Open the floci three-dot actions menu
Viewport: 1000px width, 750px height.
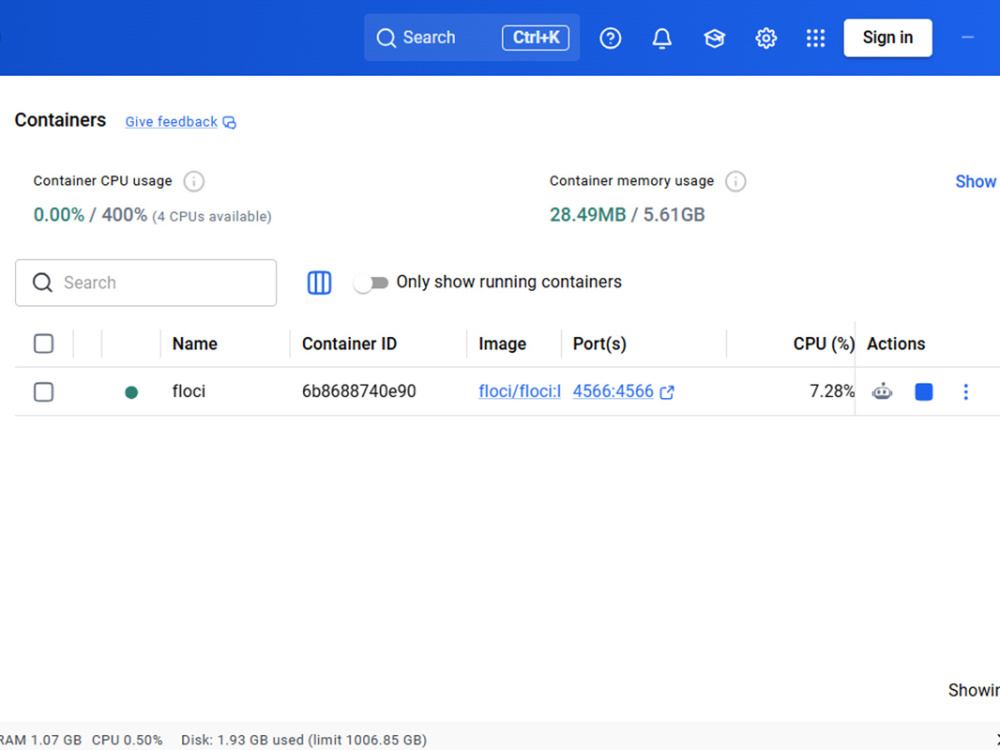966,392
